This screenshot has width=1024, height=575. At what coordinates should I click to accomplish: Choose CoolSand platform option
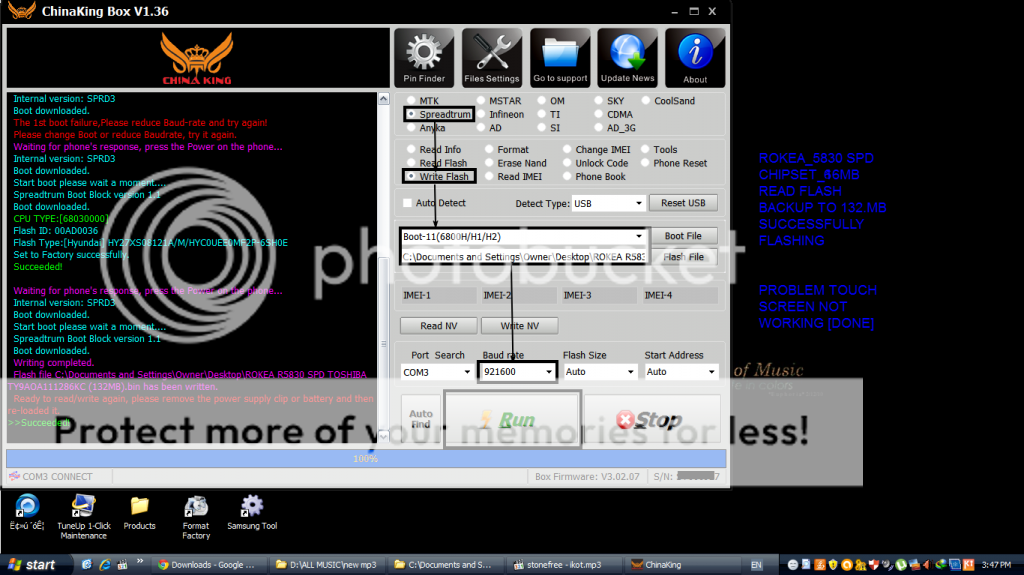(x=646, y=101)
